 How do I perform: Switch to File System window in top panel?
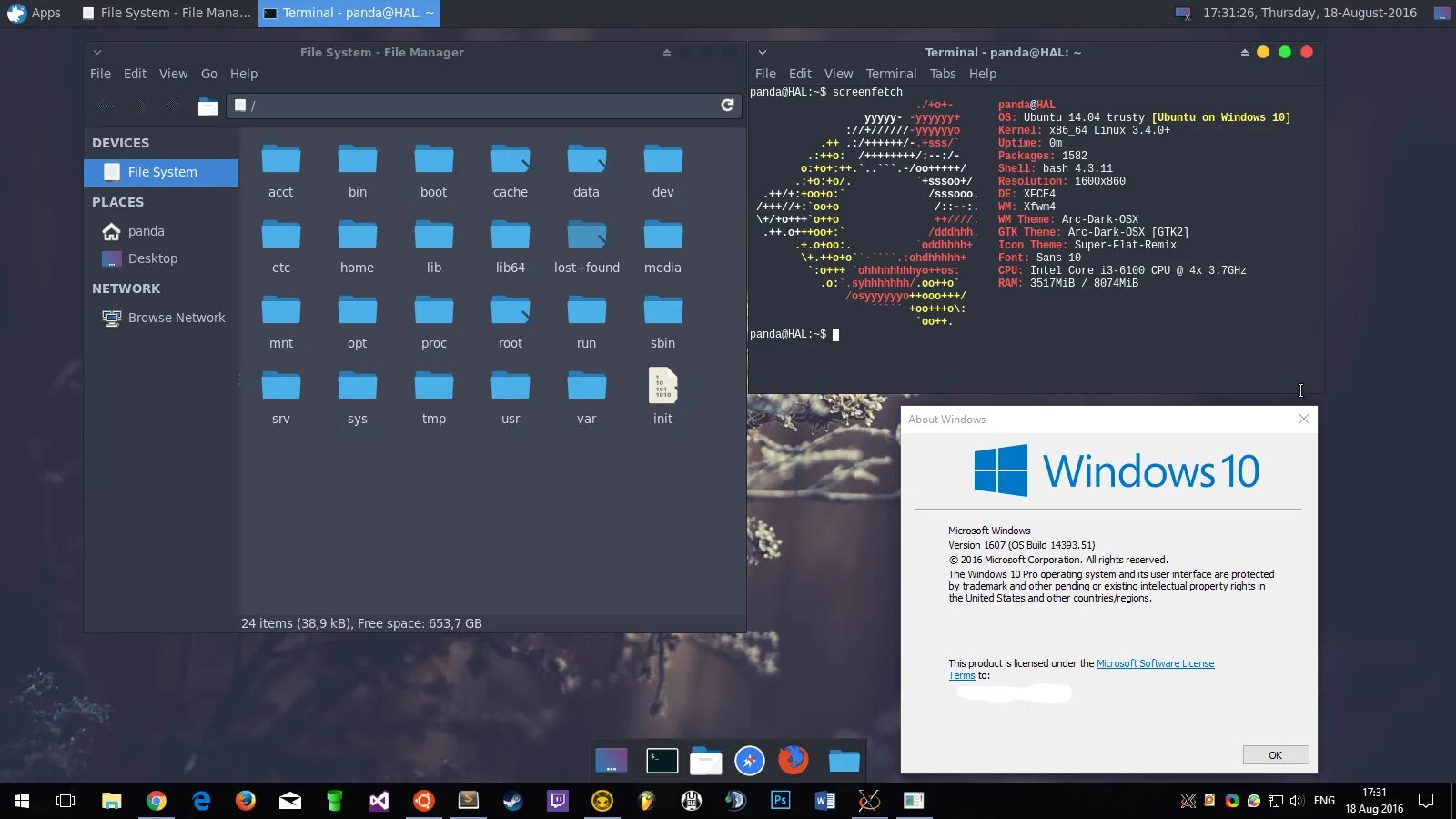166,13
